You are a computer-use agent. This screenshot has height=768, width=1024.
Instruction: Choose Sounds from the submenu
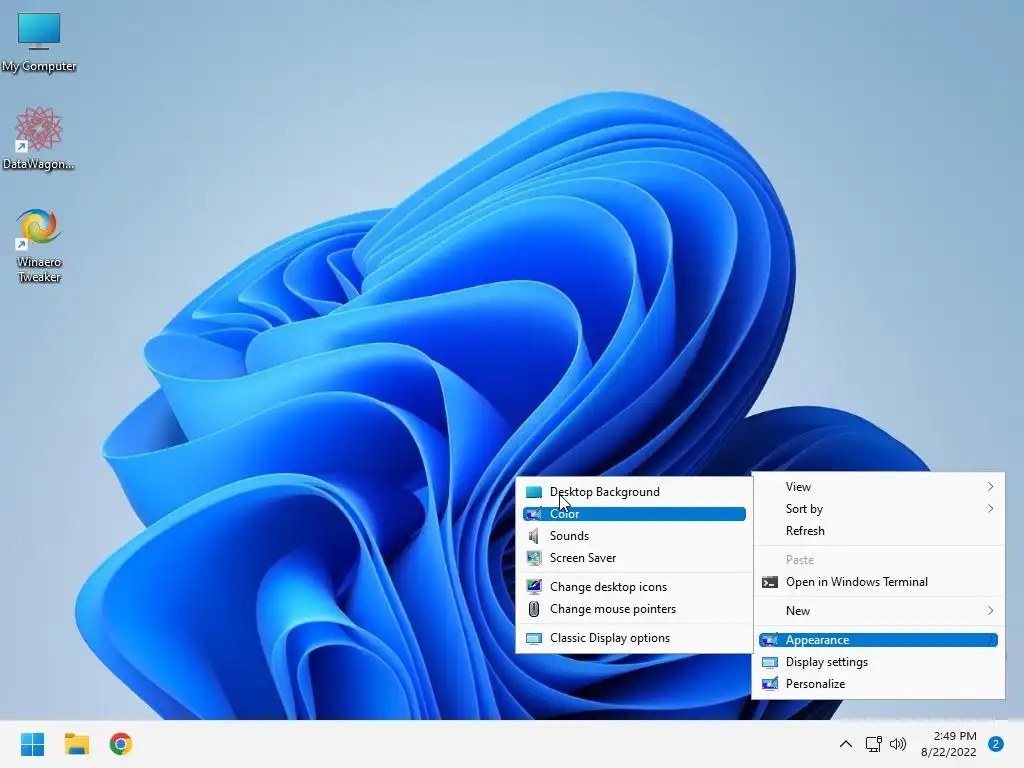(634, 536)
